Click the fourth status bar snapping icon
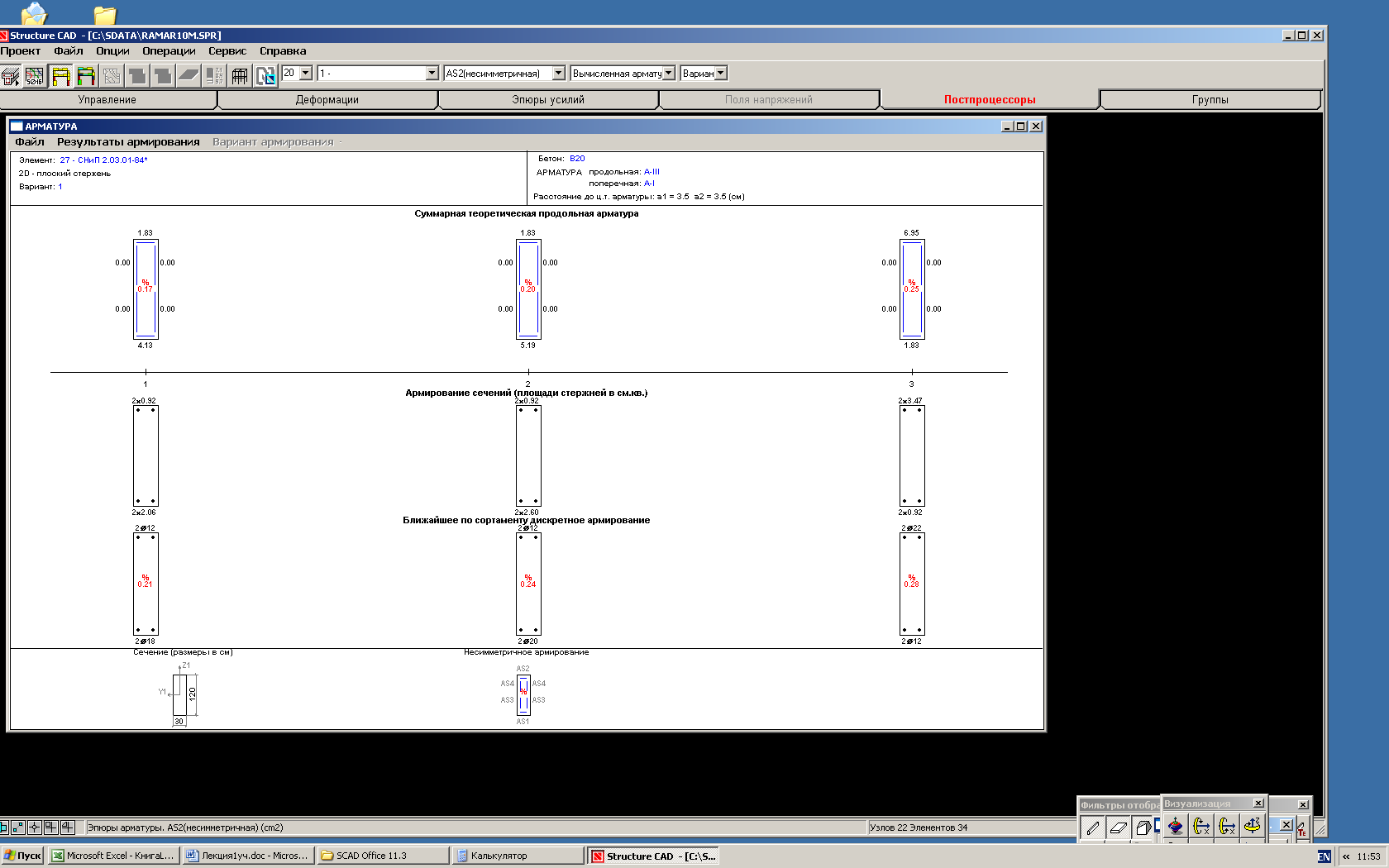This screenshot has width=1389, height=868. point(51,827)
